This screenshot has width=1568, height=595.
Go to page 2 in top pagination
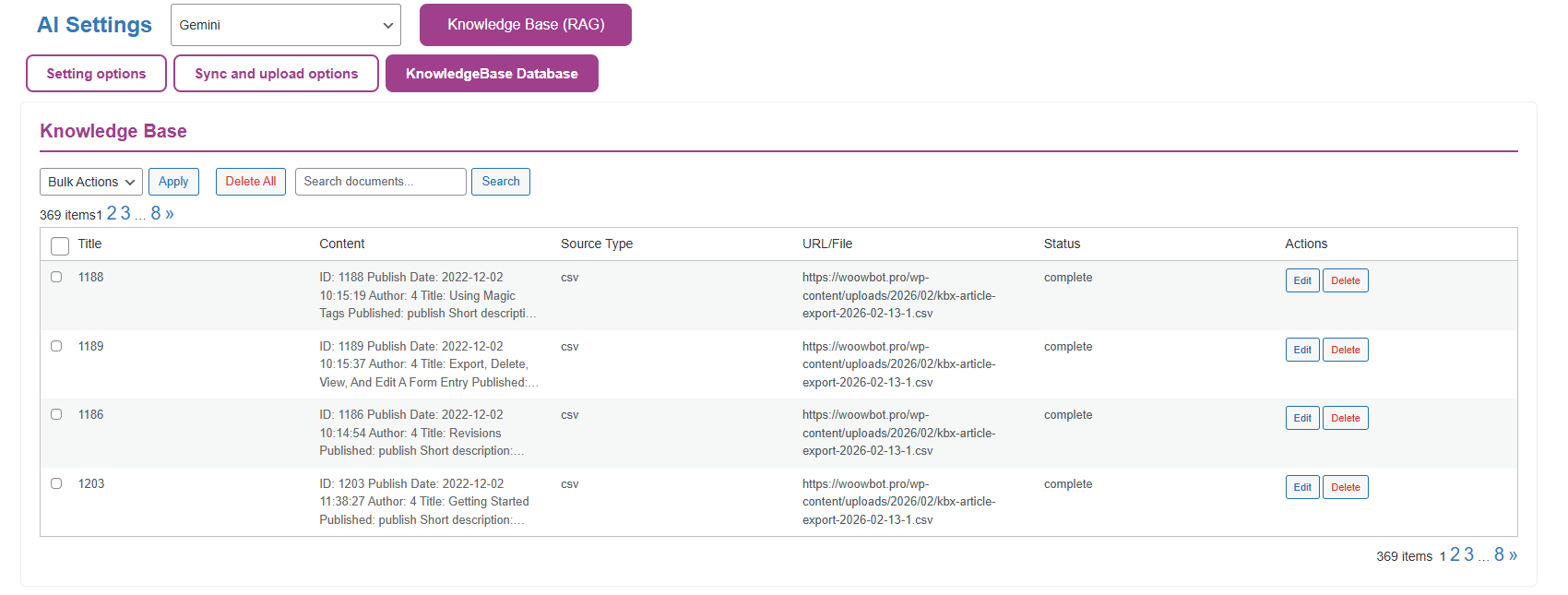pos(112,213)
